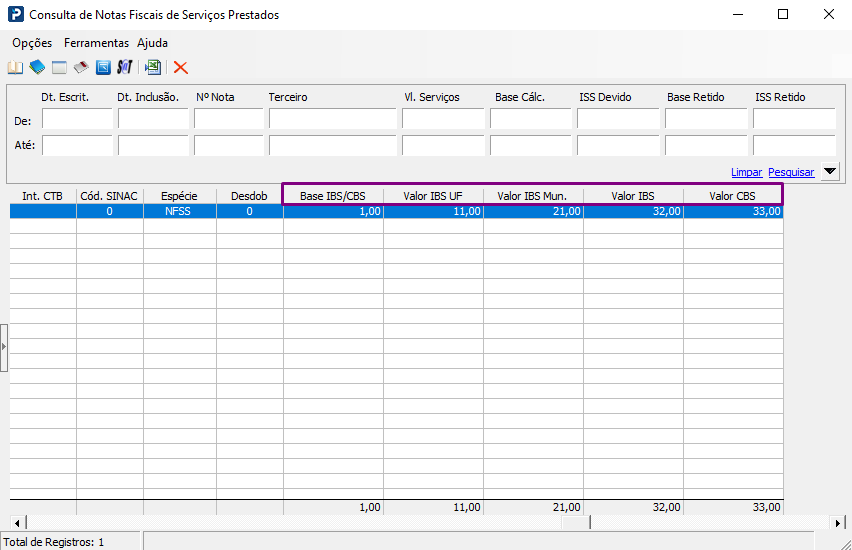This screenshot has width=852, height=550.
Task: Click the Pesquisar link
Action: [x=791, y=172]
